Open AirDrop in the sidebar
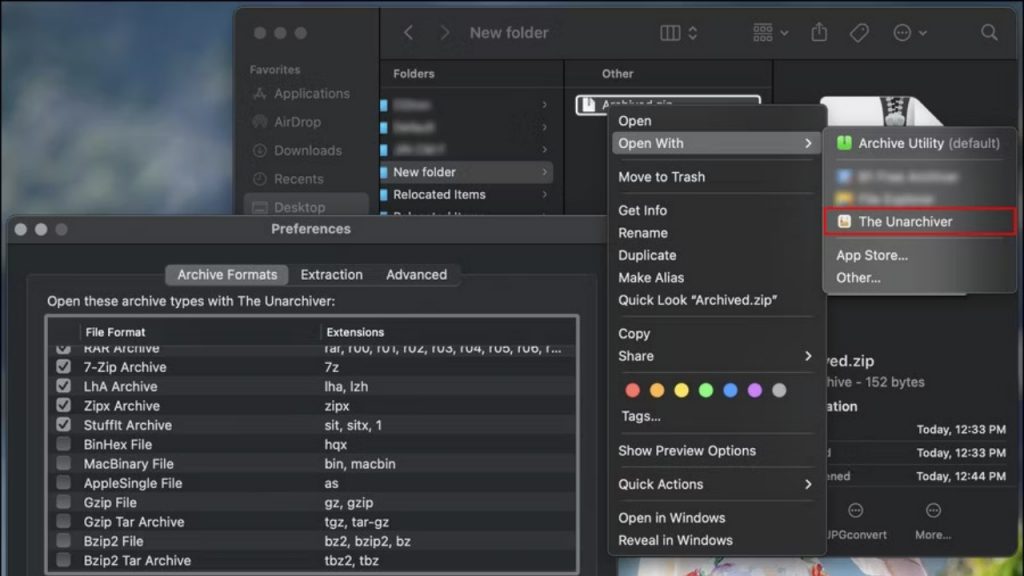This screenshot has height=576, width=1024. click(297, 122)
